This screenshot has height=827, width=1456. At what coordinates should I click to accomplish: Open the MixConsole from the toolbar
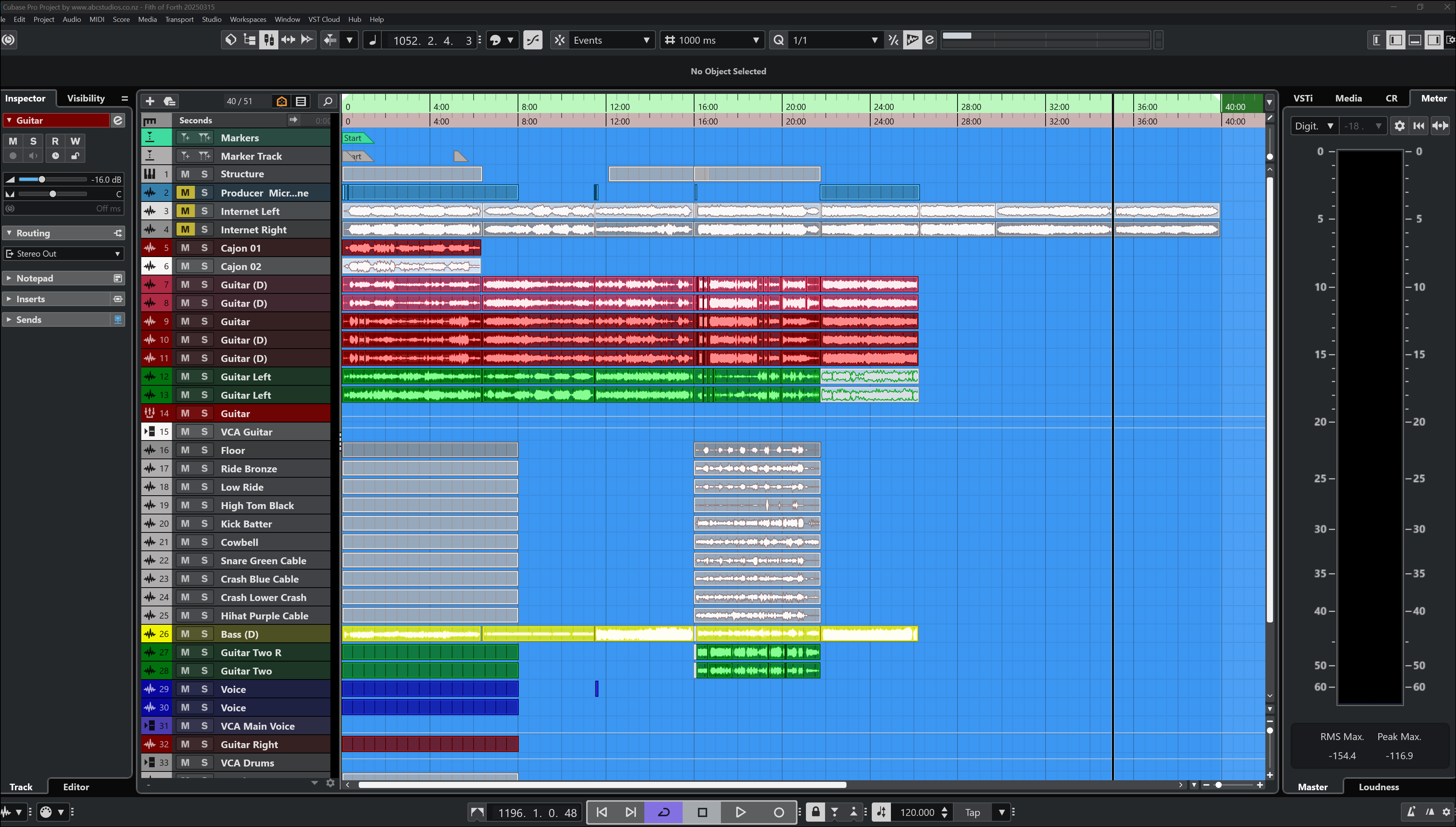point(268,40)
